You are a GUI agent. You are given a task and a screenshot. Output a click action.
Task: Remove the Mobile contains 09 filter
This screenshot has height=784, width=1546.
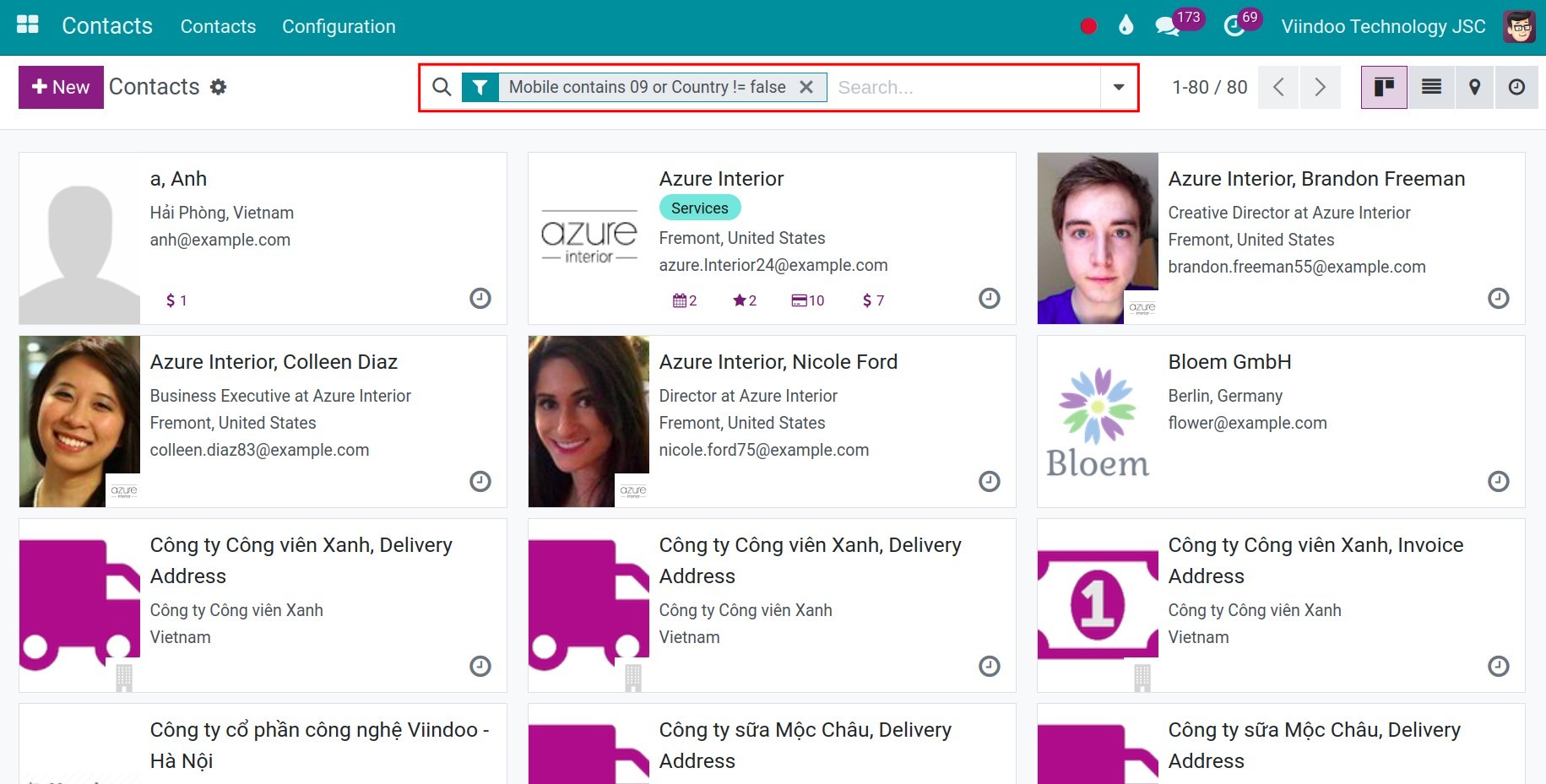806,87
